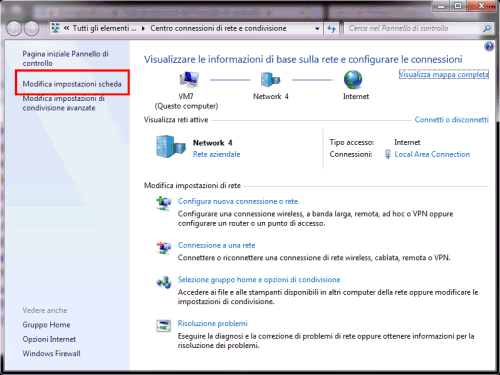Click the Configura nuova connessione icon

tap(164, 203)
